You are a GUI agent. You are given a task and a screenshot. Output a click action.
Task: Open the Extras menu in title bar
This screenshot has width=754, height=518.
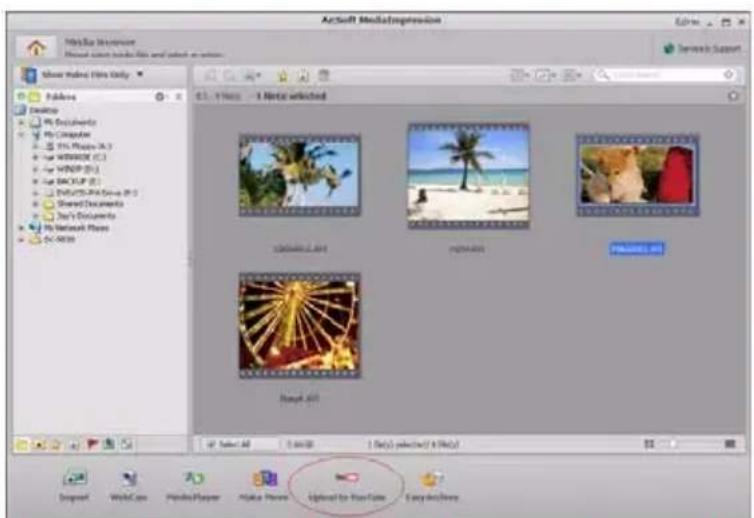tap(687, 22)
